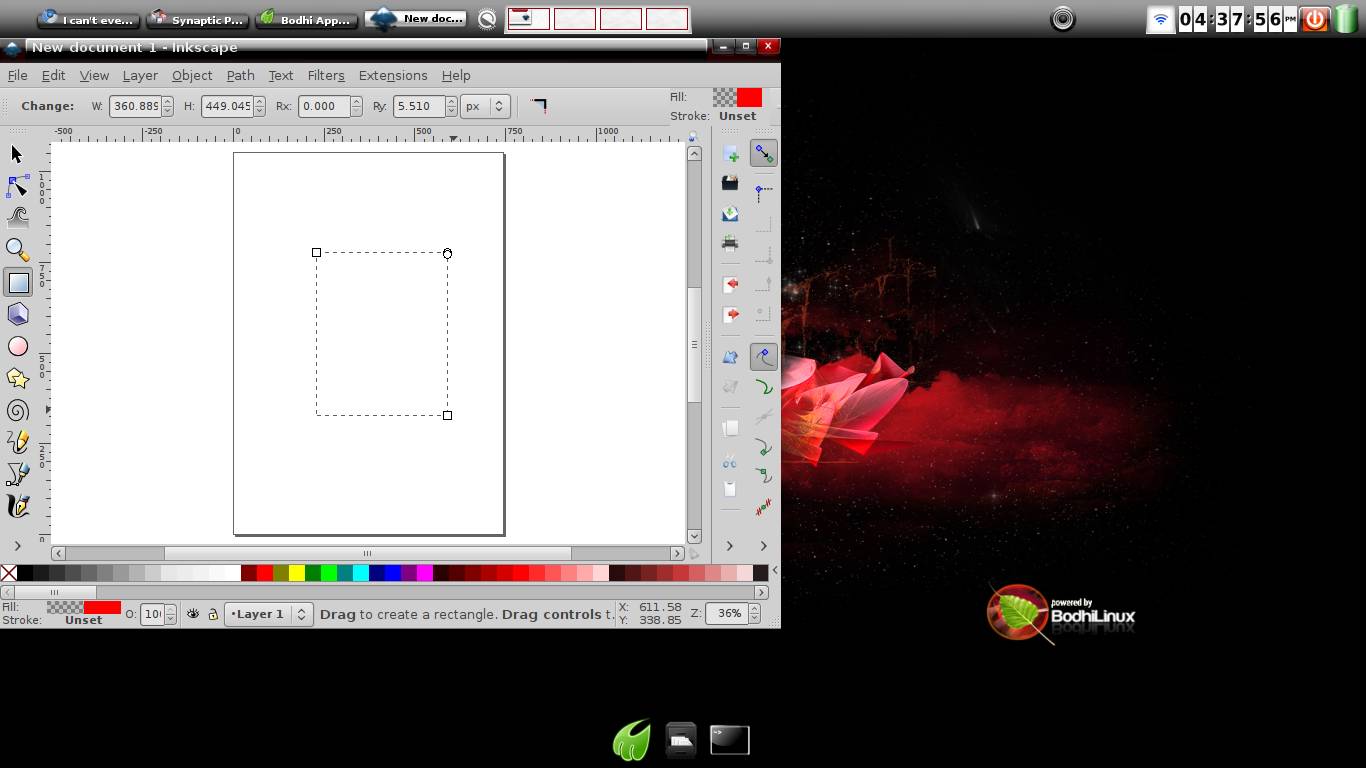1366x768 pixels.
Task: Select the Star and polygon tool
Action: pos(17,378)
